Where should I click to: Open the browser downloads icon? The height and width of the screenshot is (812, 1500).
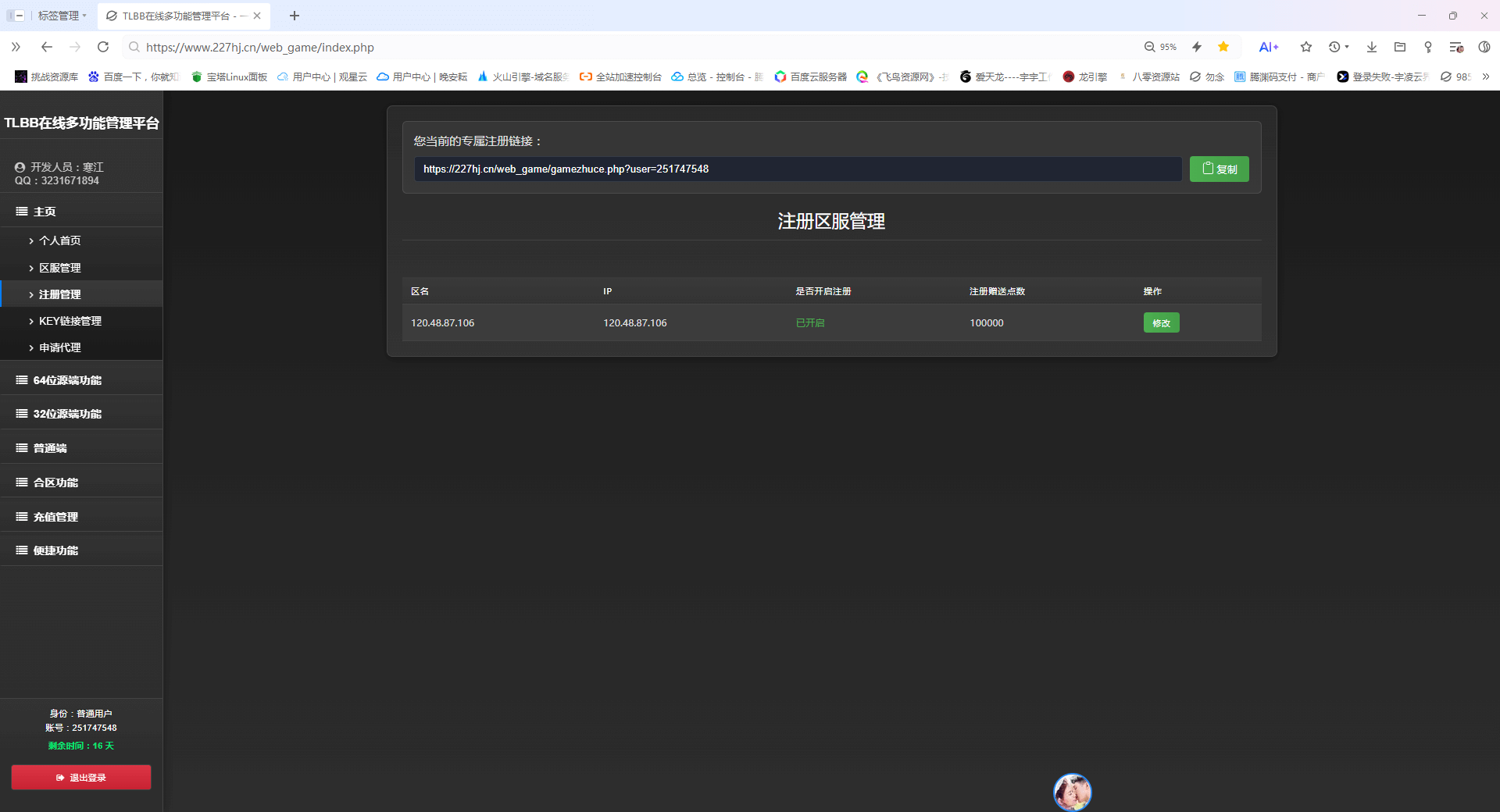(x=1371, y=47)
